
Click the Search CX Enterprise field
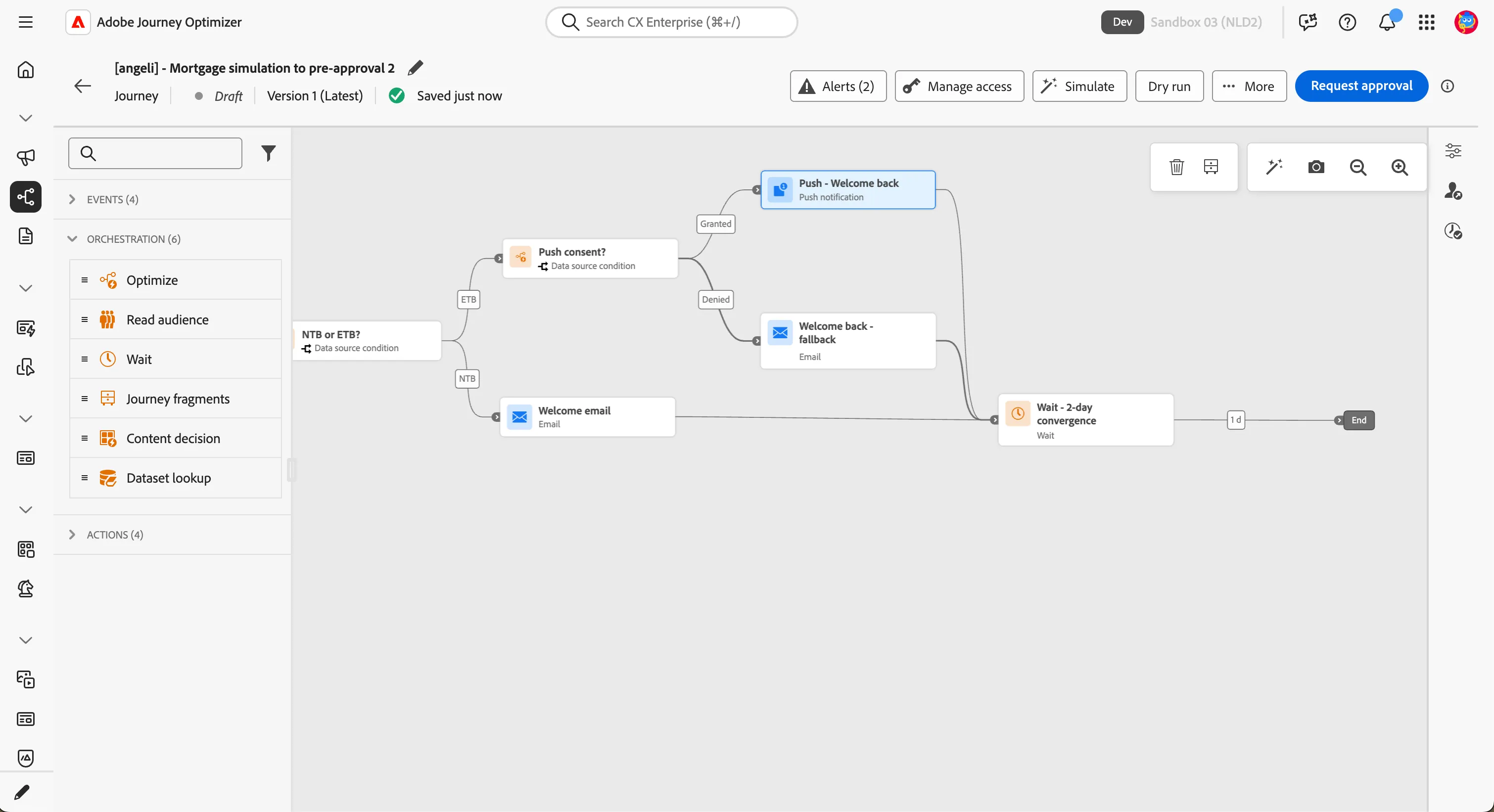pyautogui.click(x=671, y=22)
